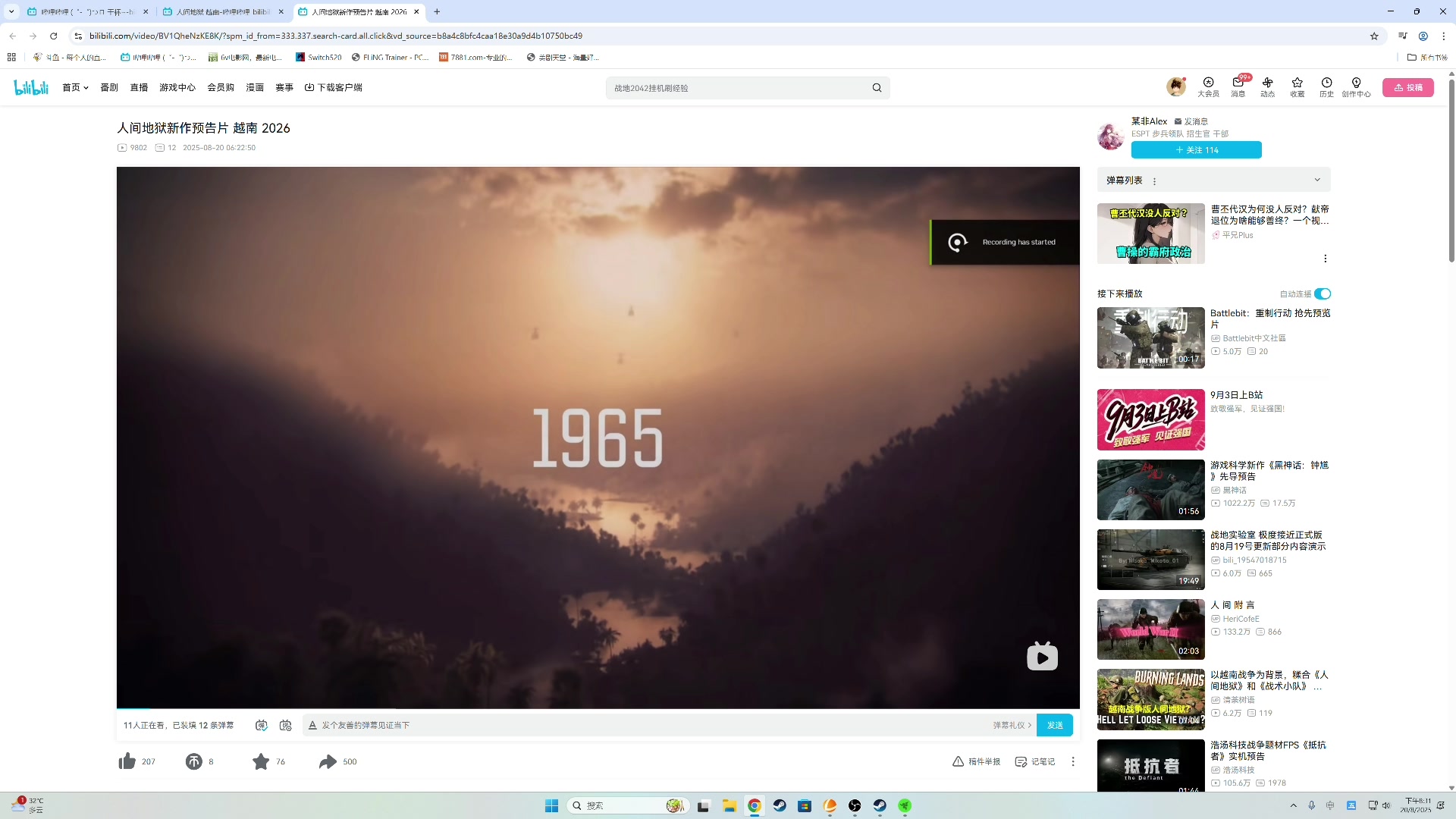Click the Chrome address bar URL
1456x819 pixels.
click(x=336, y=36)
